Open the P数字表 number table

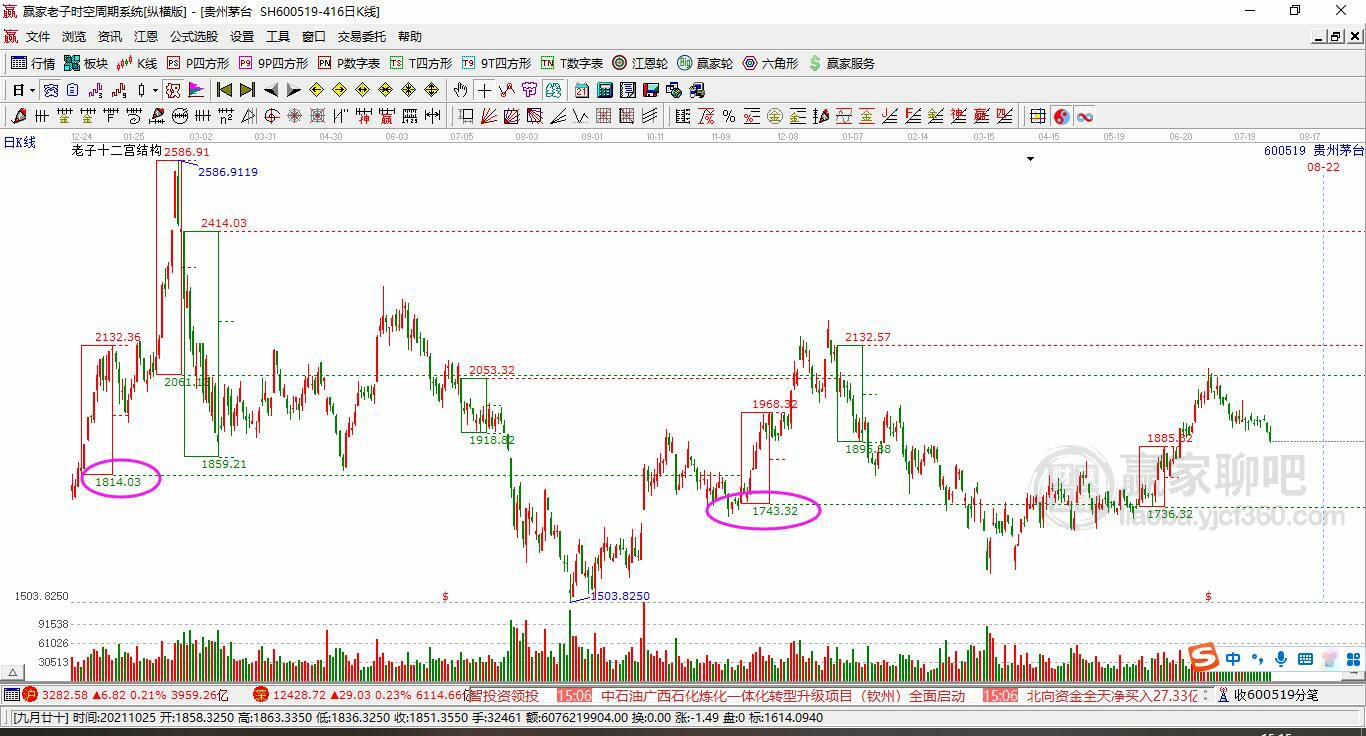click(x=349, y=63)
